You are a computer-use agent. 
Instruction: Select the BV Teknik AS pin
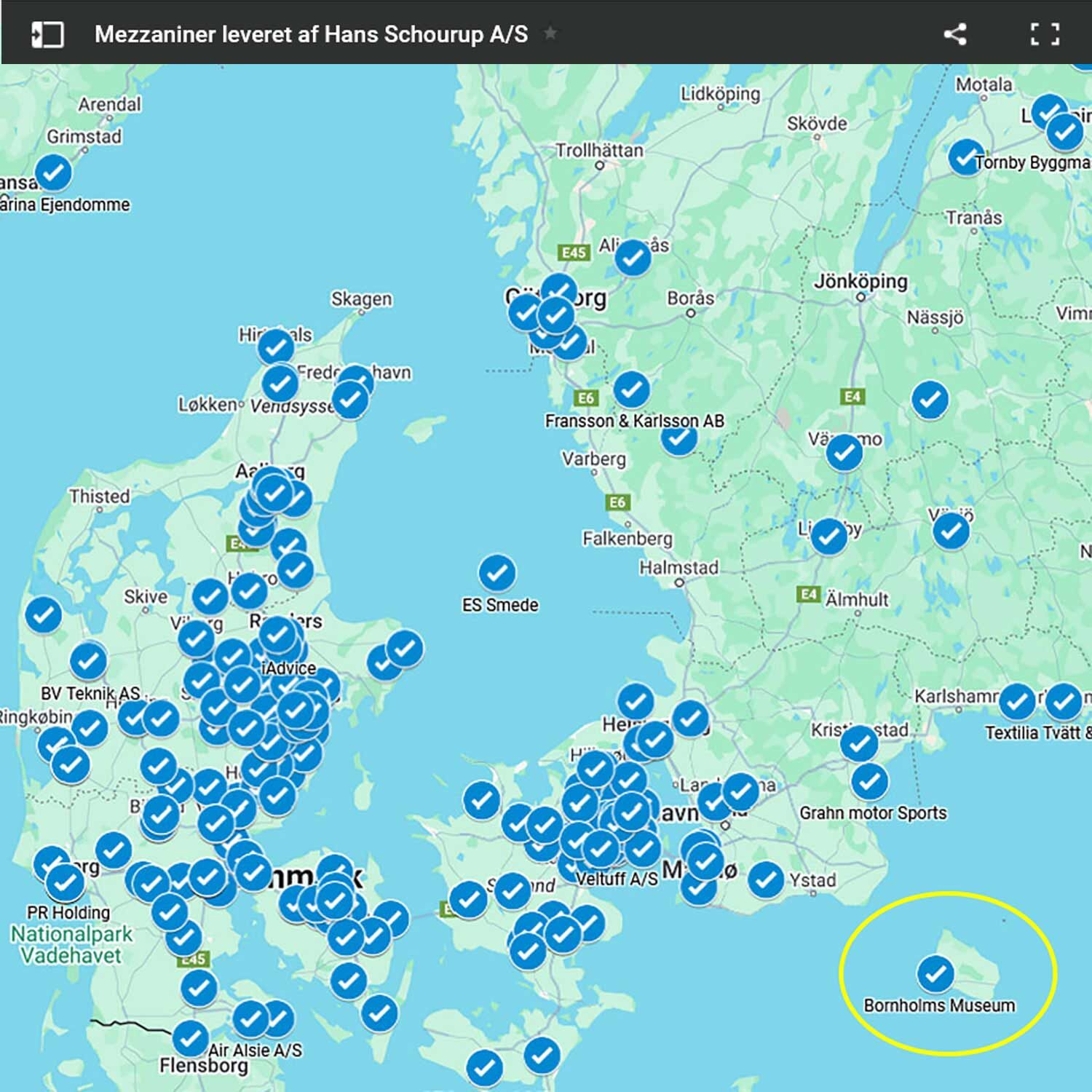click(88, 661)
